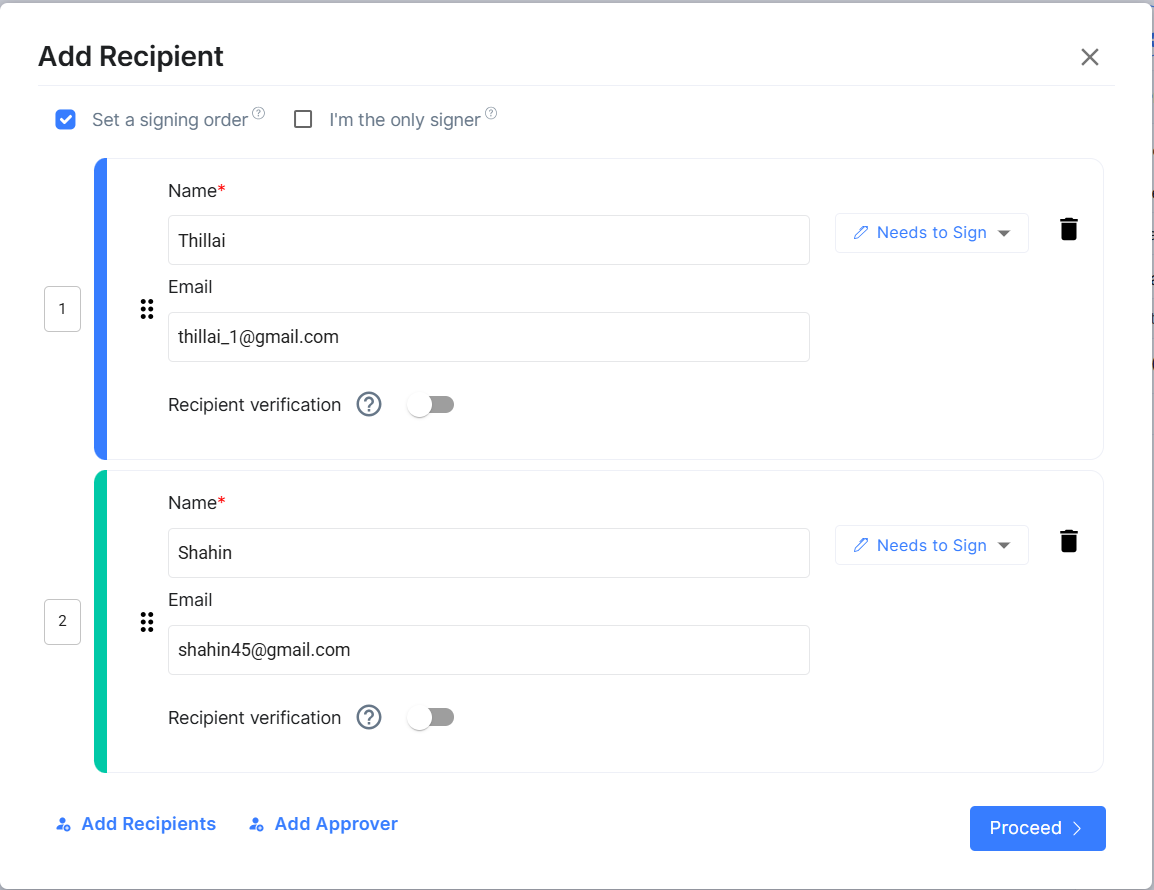Click help icon next to Set a signing order
The image size is (1154, 890).
tap(259, 113)
